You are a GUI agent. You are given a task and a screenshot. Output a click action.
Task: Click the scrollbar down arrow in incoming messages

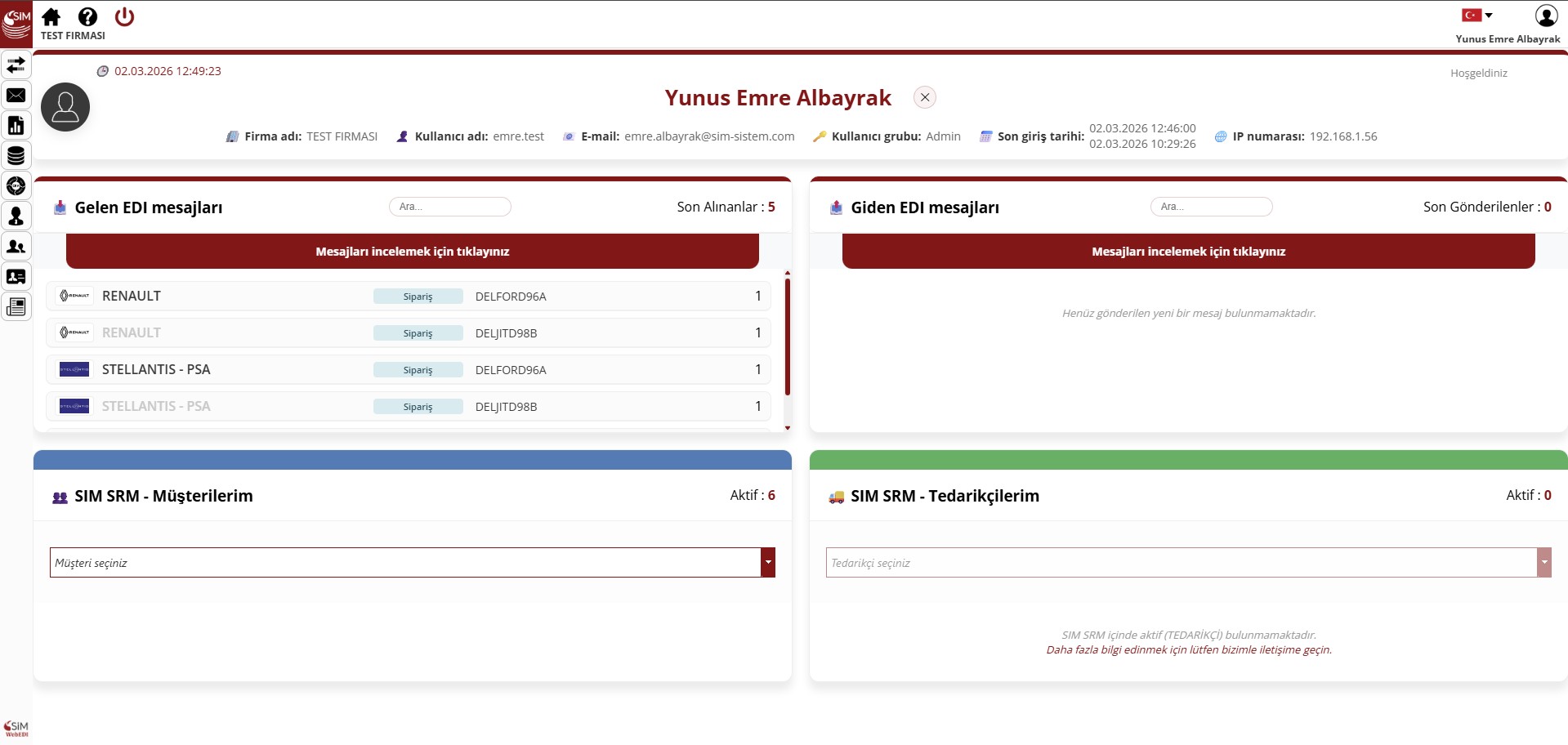(787, 428)
